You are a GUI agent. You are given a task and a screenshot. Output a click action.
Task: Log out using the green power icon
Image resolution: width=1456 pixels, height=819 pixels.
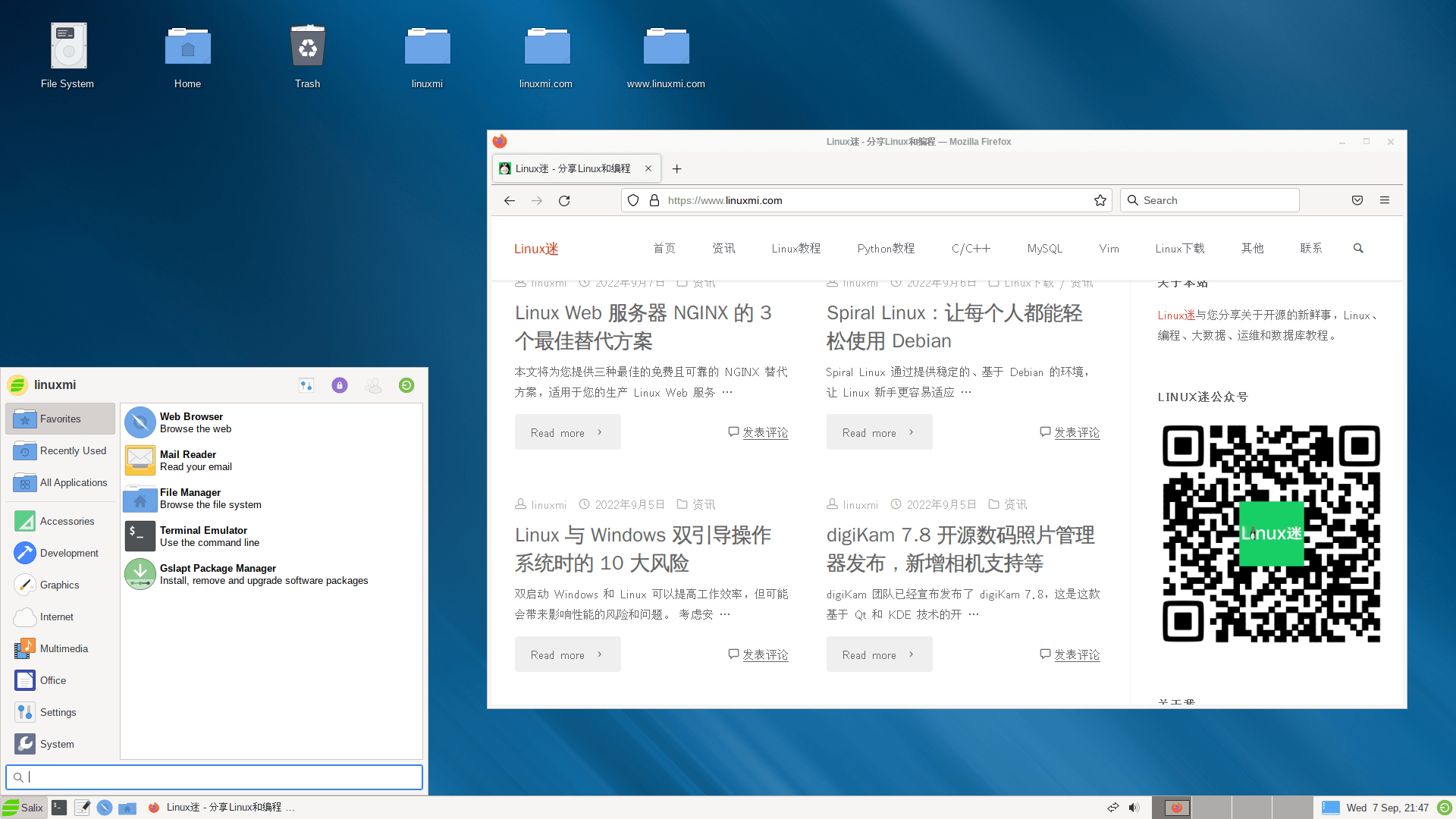click(406, 384)
